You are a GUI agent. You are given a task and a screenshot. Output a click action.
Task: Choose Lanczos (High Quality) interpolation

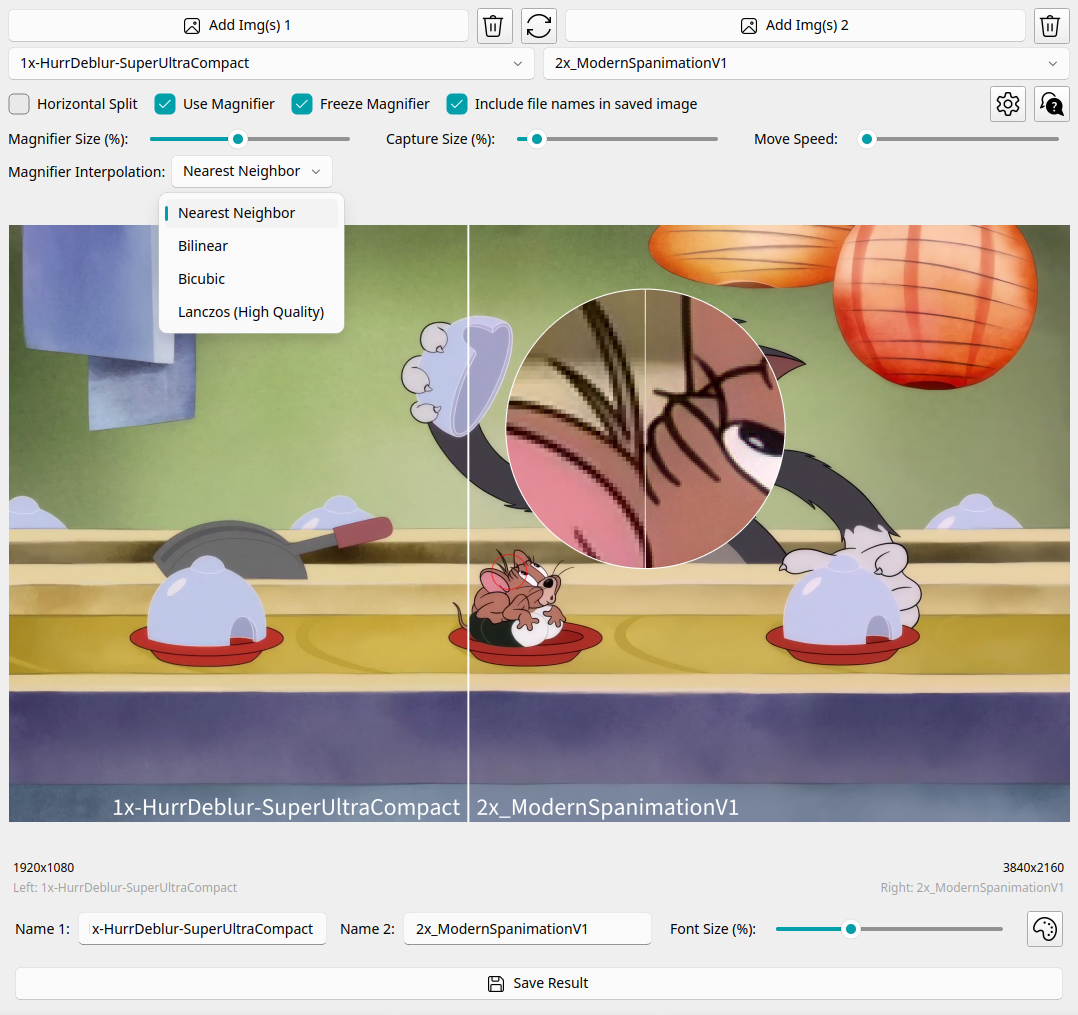pos(252,312)
